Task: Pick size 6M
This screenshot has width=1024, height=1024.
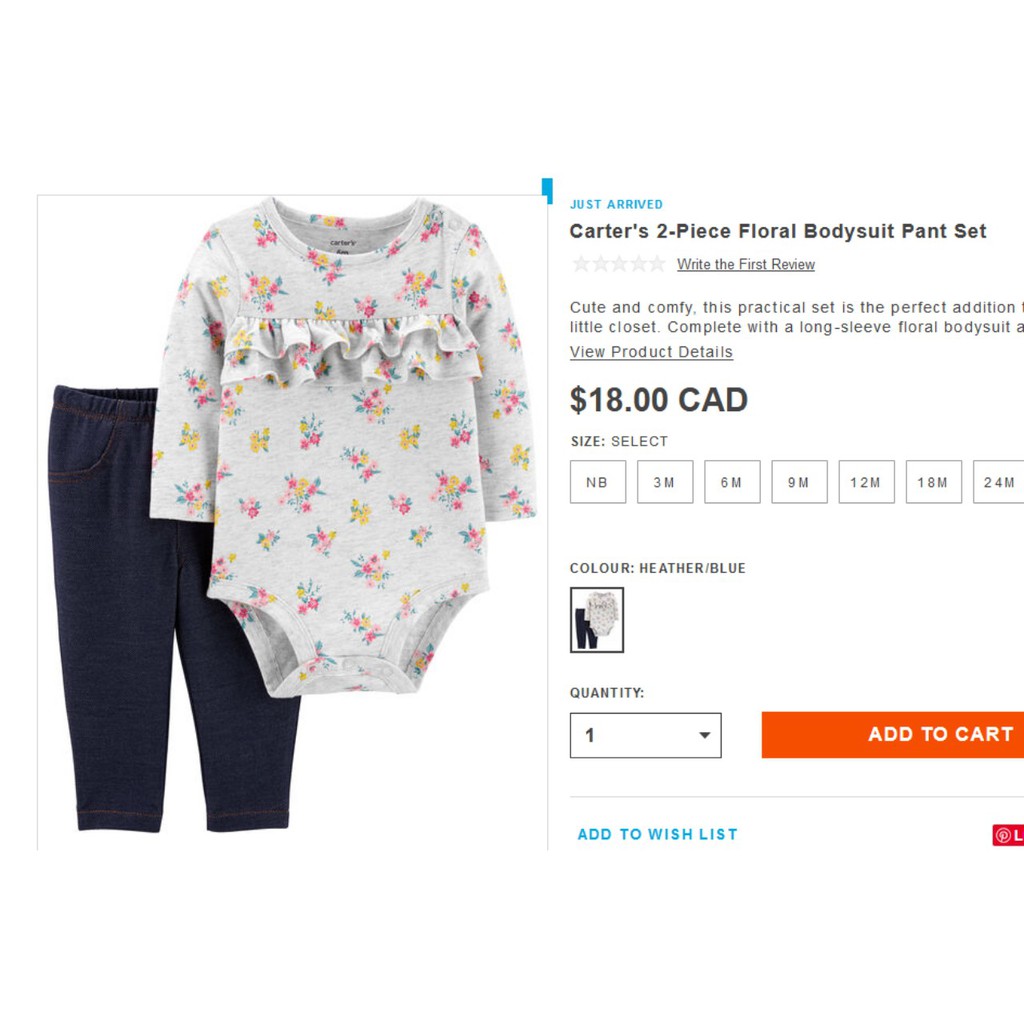Action: coord(732,482)
